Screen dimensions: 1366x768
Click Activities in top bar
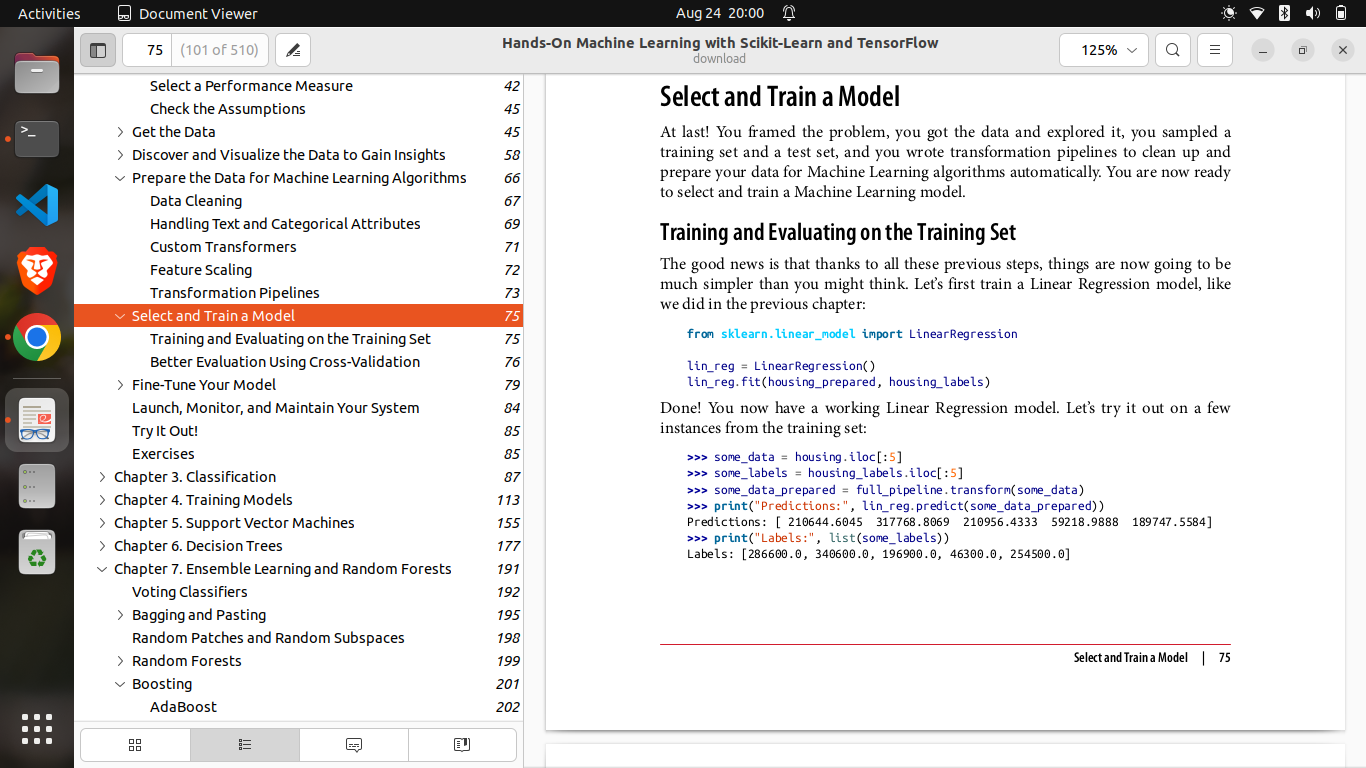(49, 13)
